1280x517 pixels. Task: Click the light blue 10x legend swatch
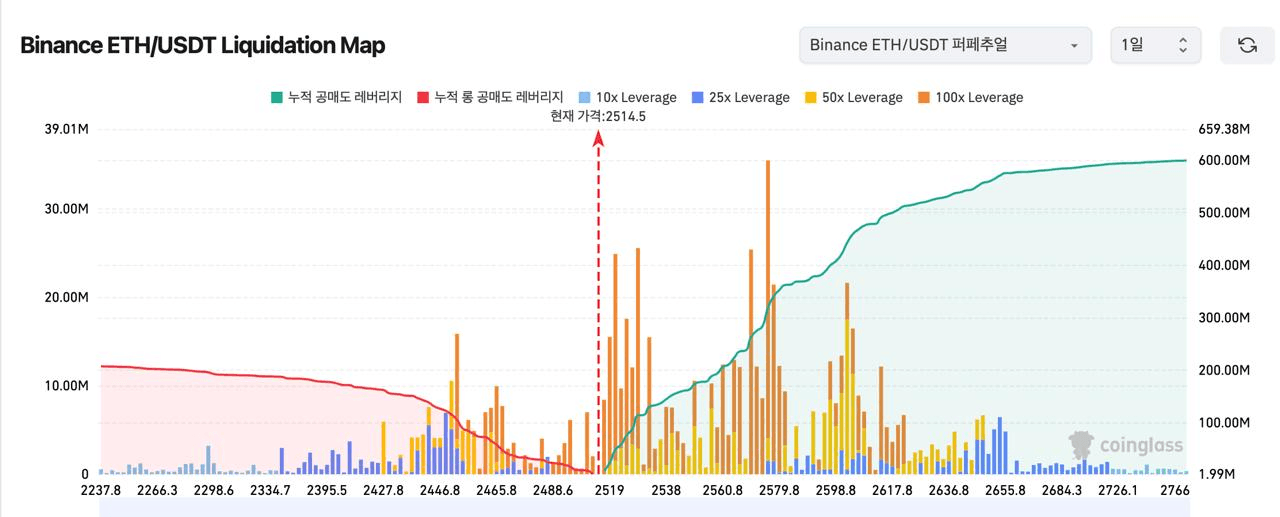point(584,97)
